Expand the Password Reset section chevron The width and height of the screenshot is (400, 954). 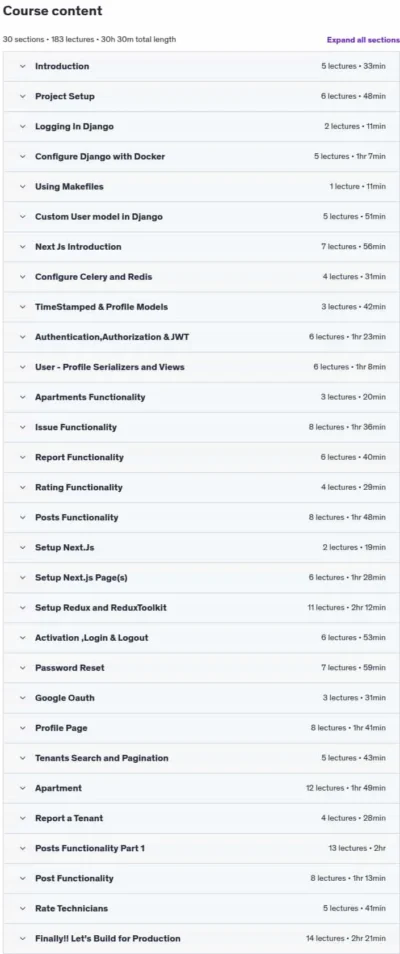tap(23, 667)
